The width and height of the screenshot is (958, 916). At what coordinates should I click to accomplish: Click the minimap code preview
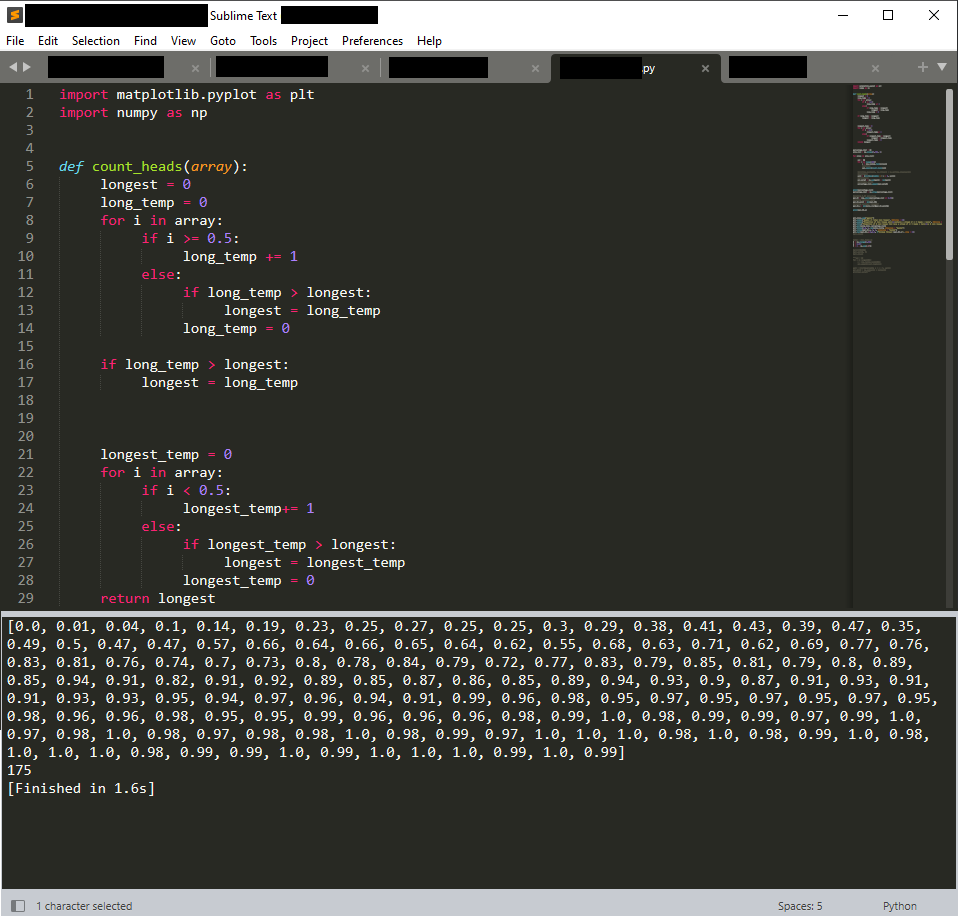[x=897, y=177]
